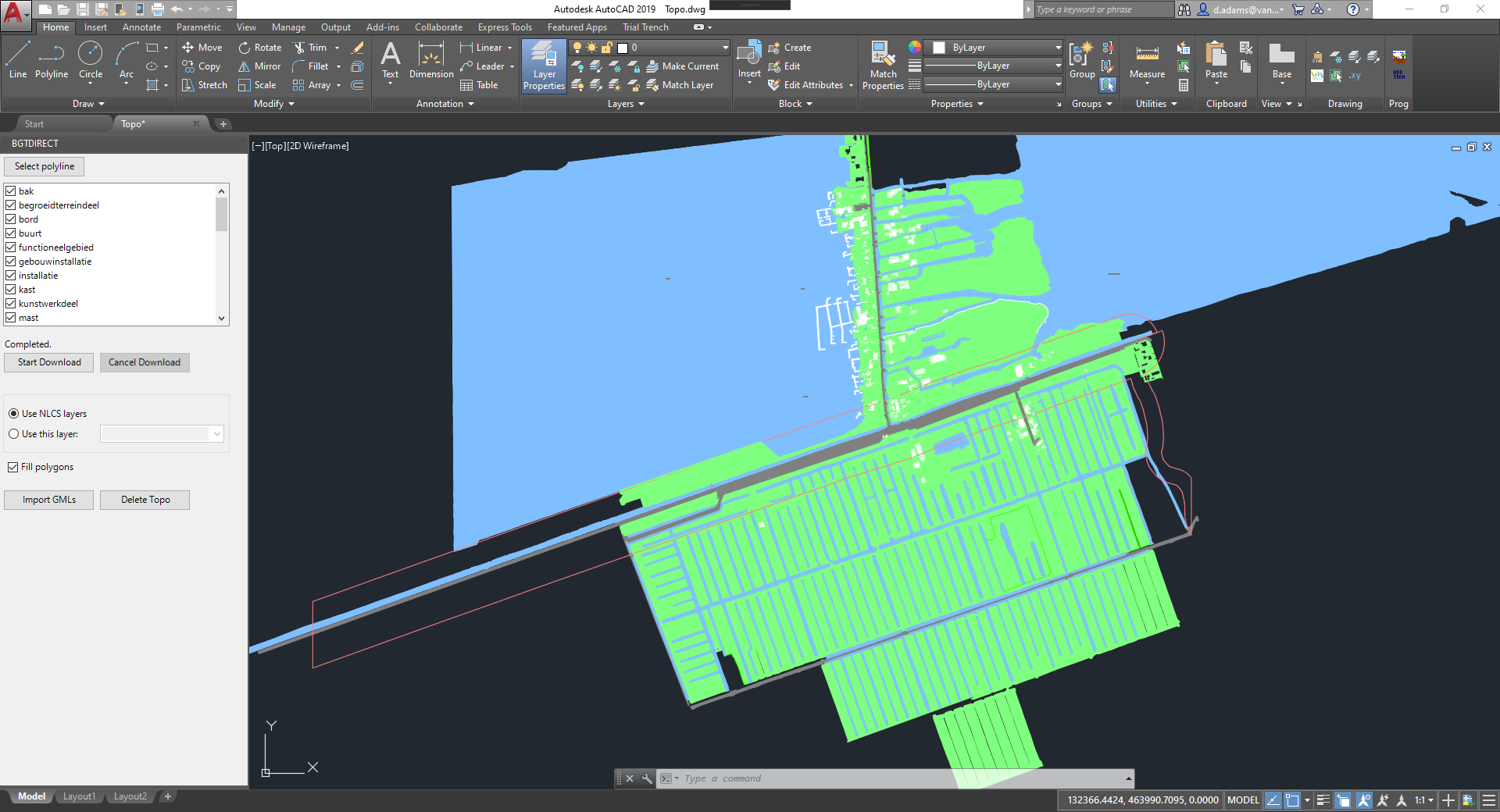The width and height of the screenshot is (1500, 812).
Task: Toggle the Fill polygons checkbox
Action: (x=13, y=467)
